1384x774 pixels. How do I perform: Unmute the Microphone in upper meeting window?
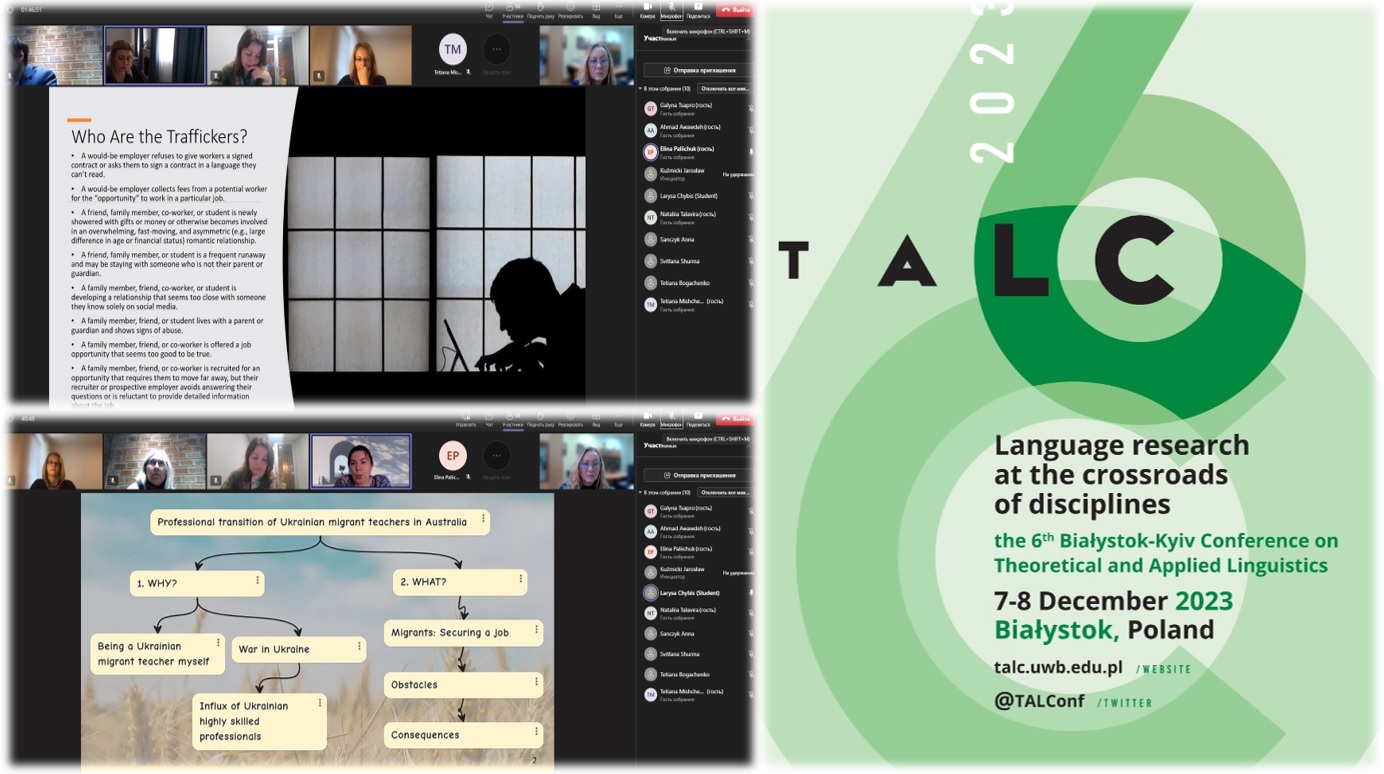[672, 11]
